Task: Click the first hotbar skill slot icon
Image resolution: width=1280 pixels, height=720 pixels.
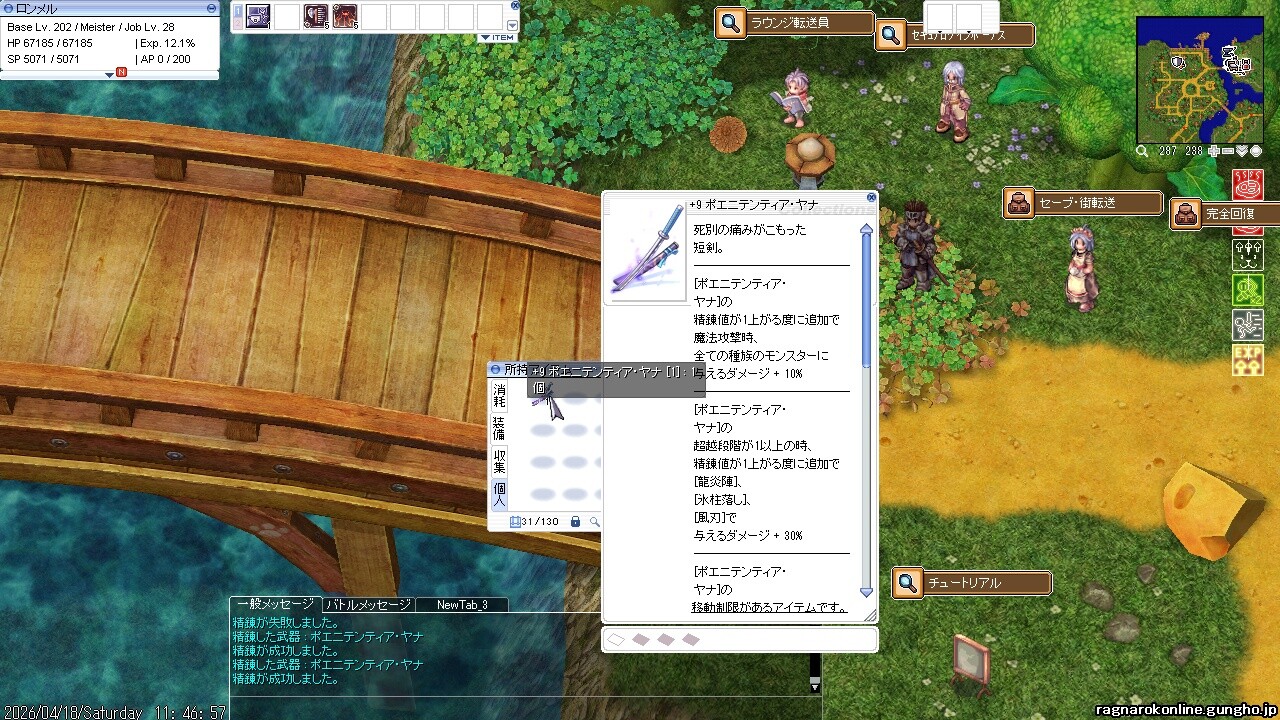Action: pyautogui.click(x=257, y=17)
